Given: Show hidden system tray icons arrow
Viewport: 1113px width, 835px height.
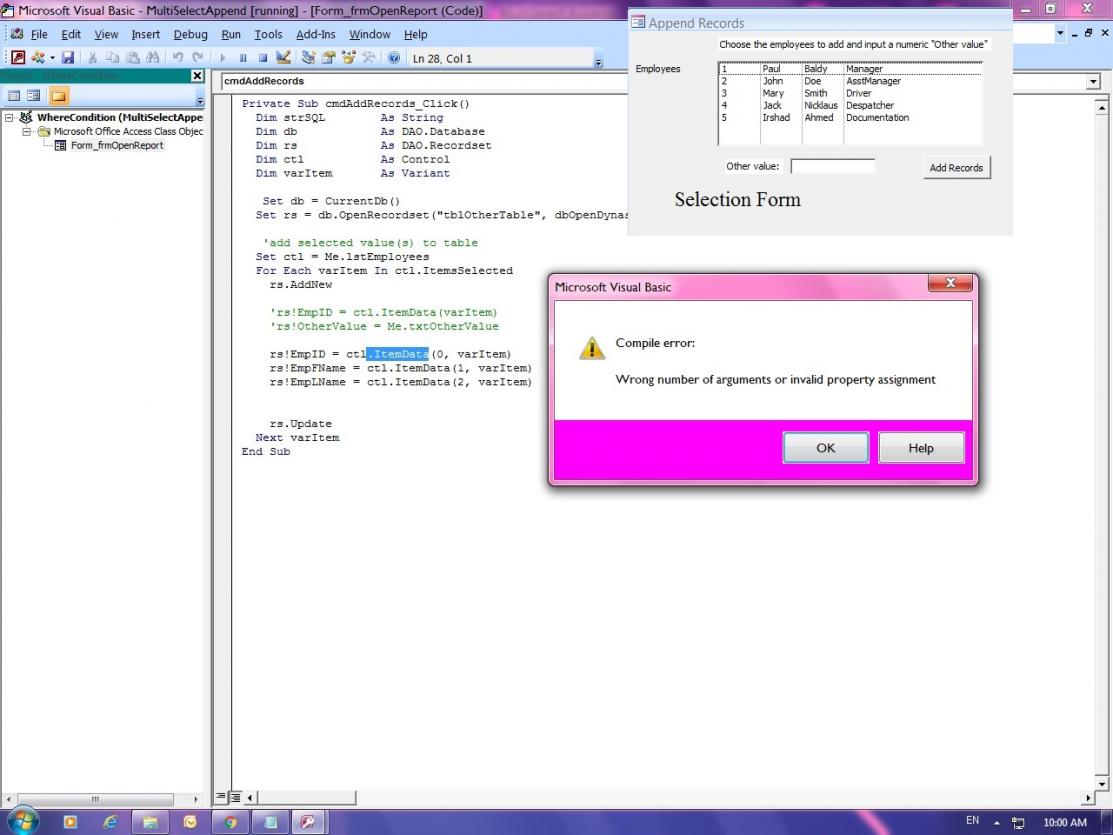Looking at the screenshot, I should pos(997,823).
